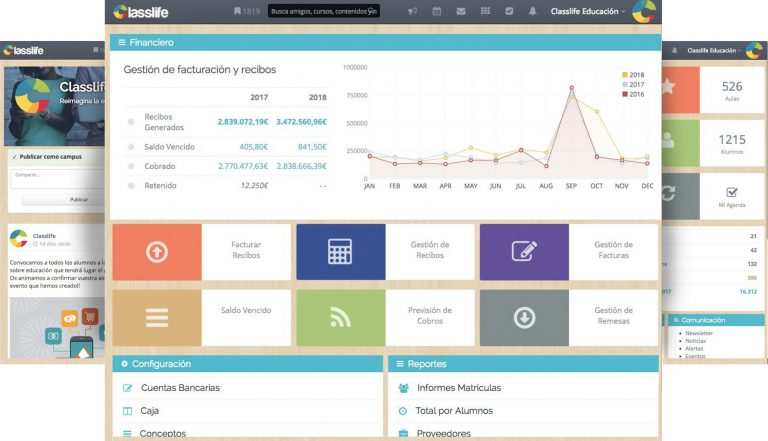Open Cuentas Bancarias link
This screenshot has width=768, height=441.
point(180,388)
